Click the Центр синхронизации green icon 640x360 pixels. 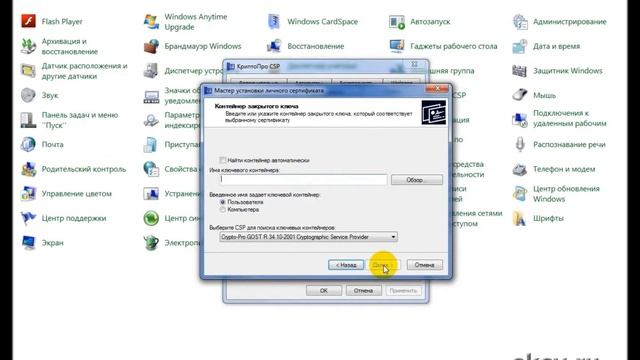click(x=151, y=218)
